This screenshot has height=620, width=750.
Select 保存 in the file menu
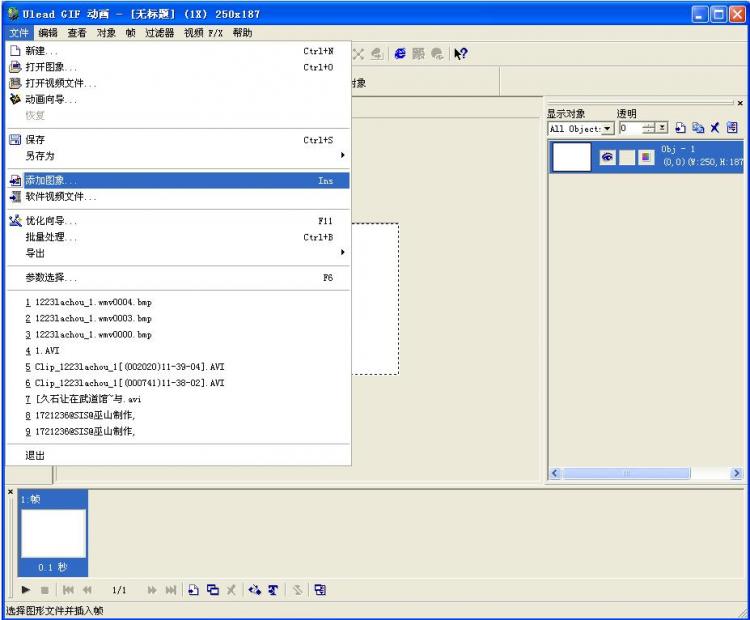[x=178, y=140]
